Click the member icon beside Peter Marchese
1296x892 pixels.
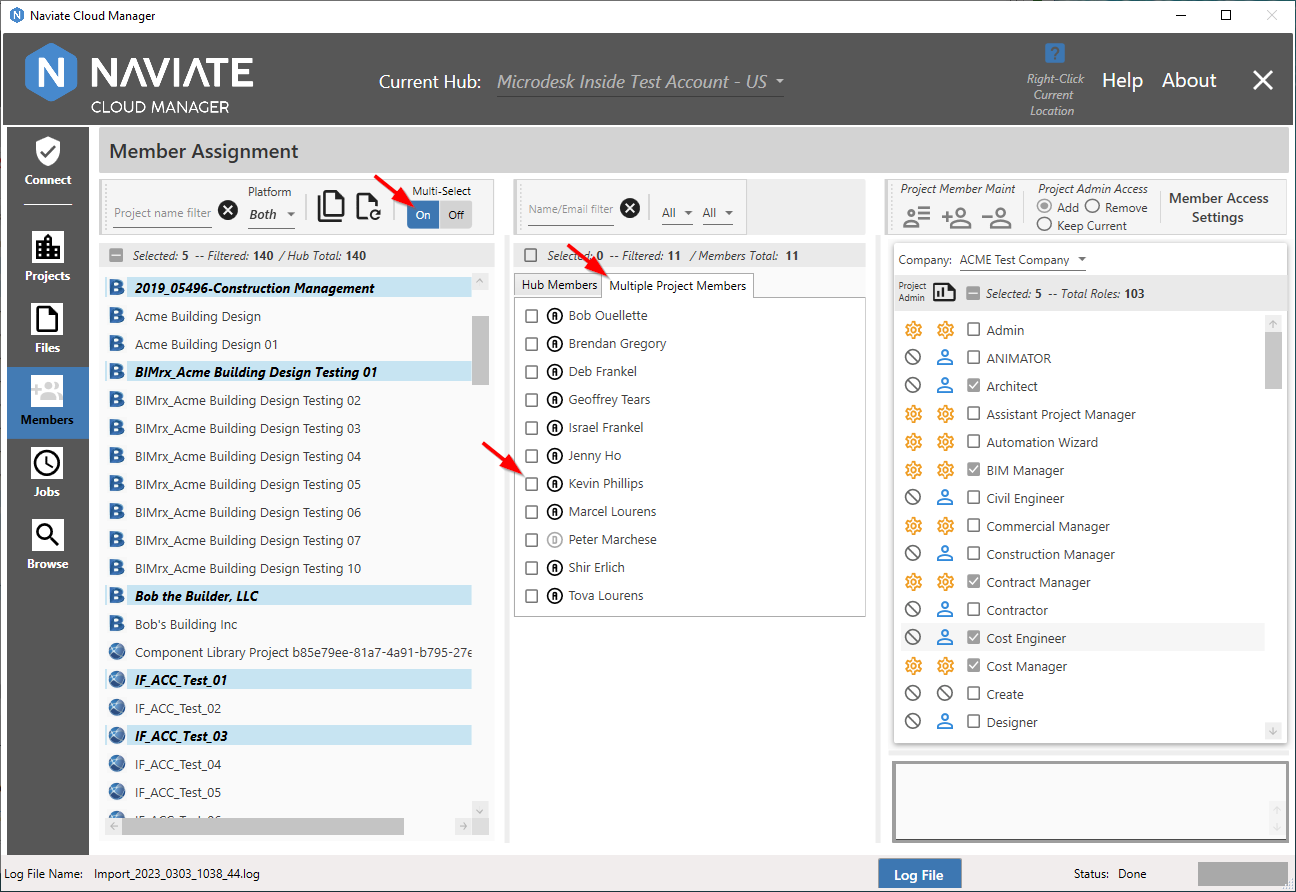555,540
